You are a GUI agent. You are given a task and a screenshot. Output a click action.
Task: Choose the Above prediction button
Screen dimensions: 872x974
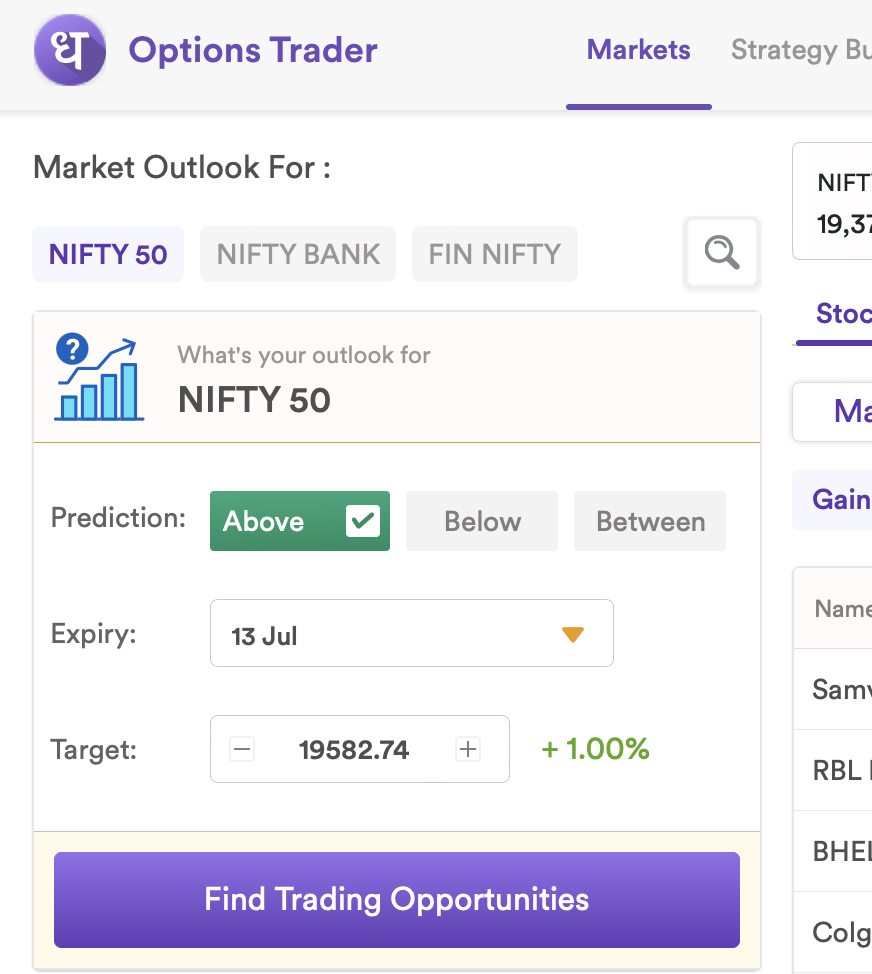tap(300, 521)
